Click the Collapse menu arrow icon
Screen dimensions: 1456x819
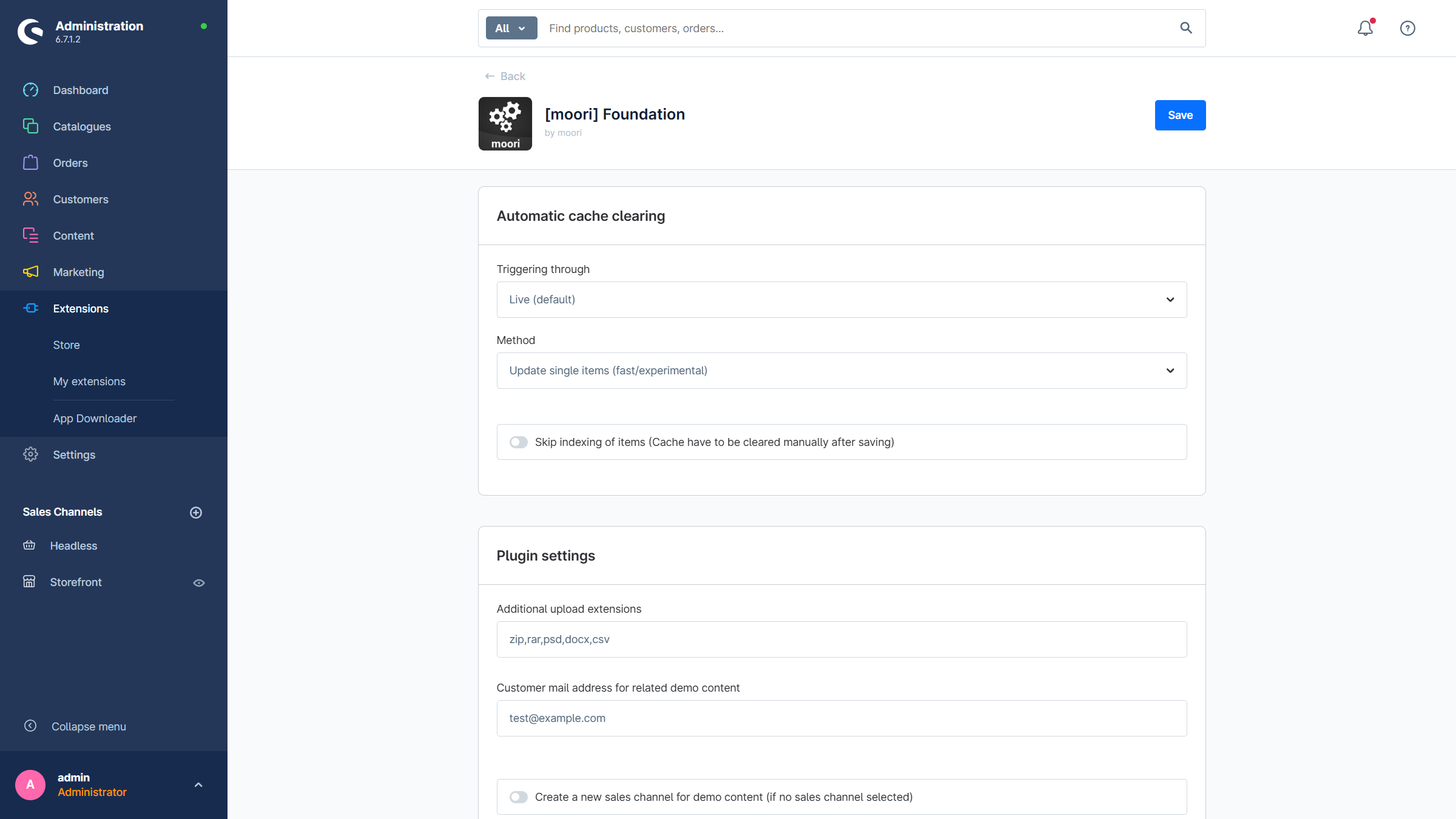30,726
